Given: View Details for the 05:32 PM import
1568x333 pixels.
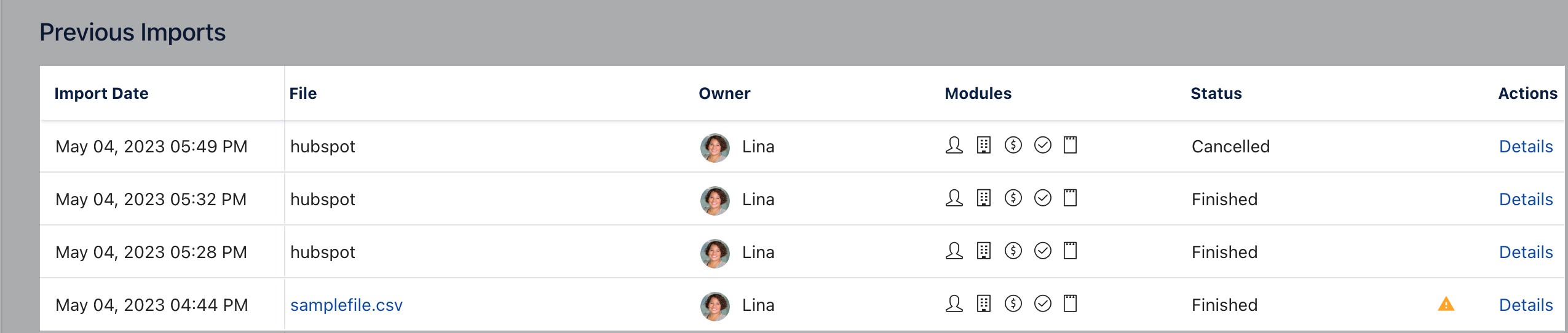Looking at the screenshot, I should click(x=1526, y=199).
